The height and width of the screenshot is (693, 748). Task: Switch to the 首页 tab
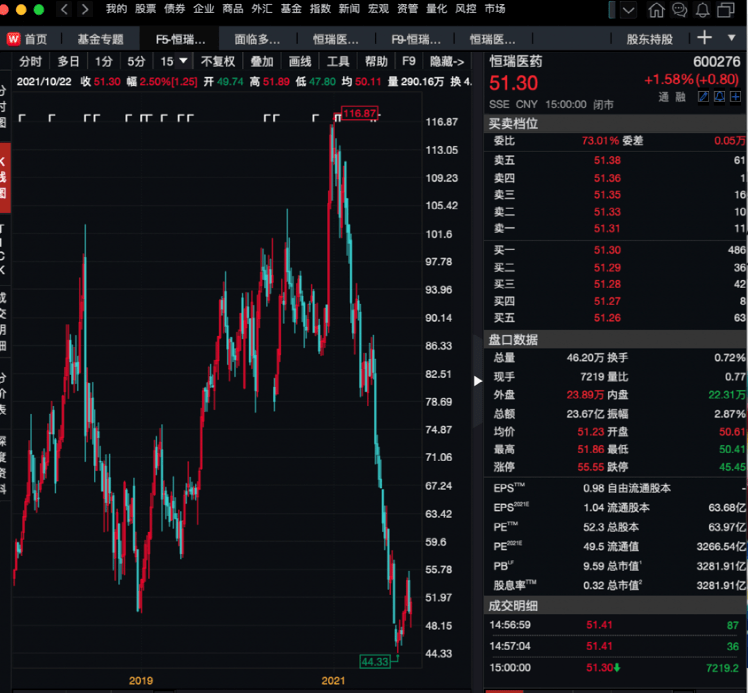tap(36, 39)
